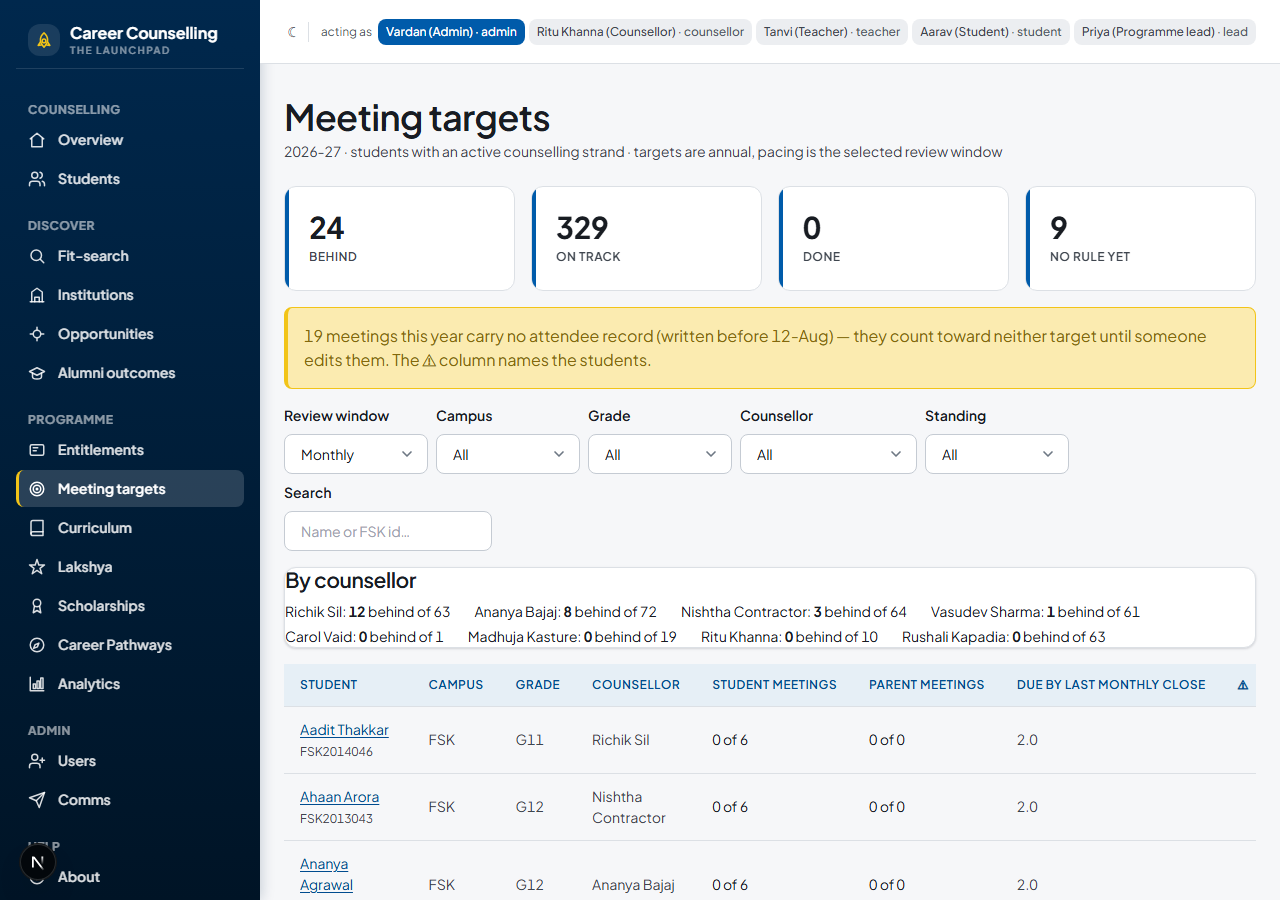Click Nishtha Contractor 3 behind of 64
The image size is (1280, 900).
(794, 612)
